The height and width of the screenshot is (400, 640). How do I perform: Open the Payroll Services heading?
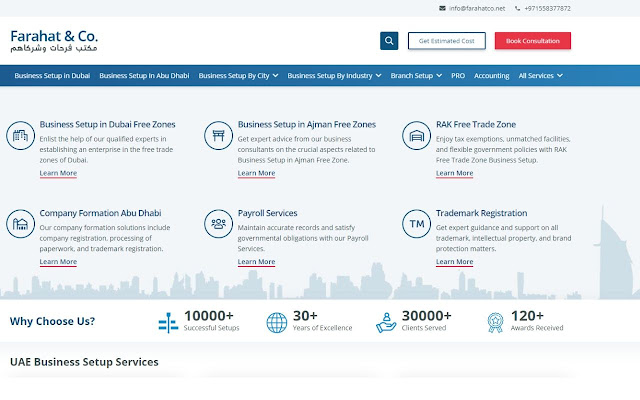[x=267, y=213]
